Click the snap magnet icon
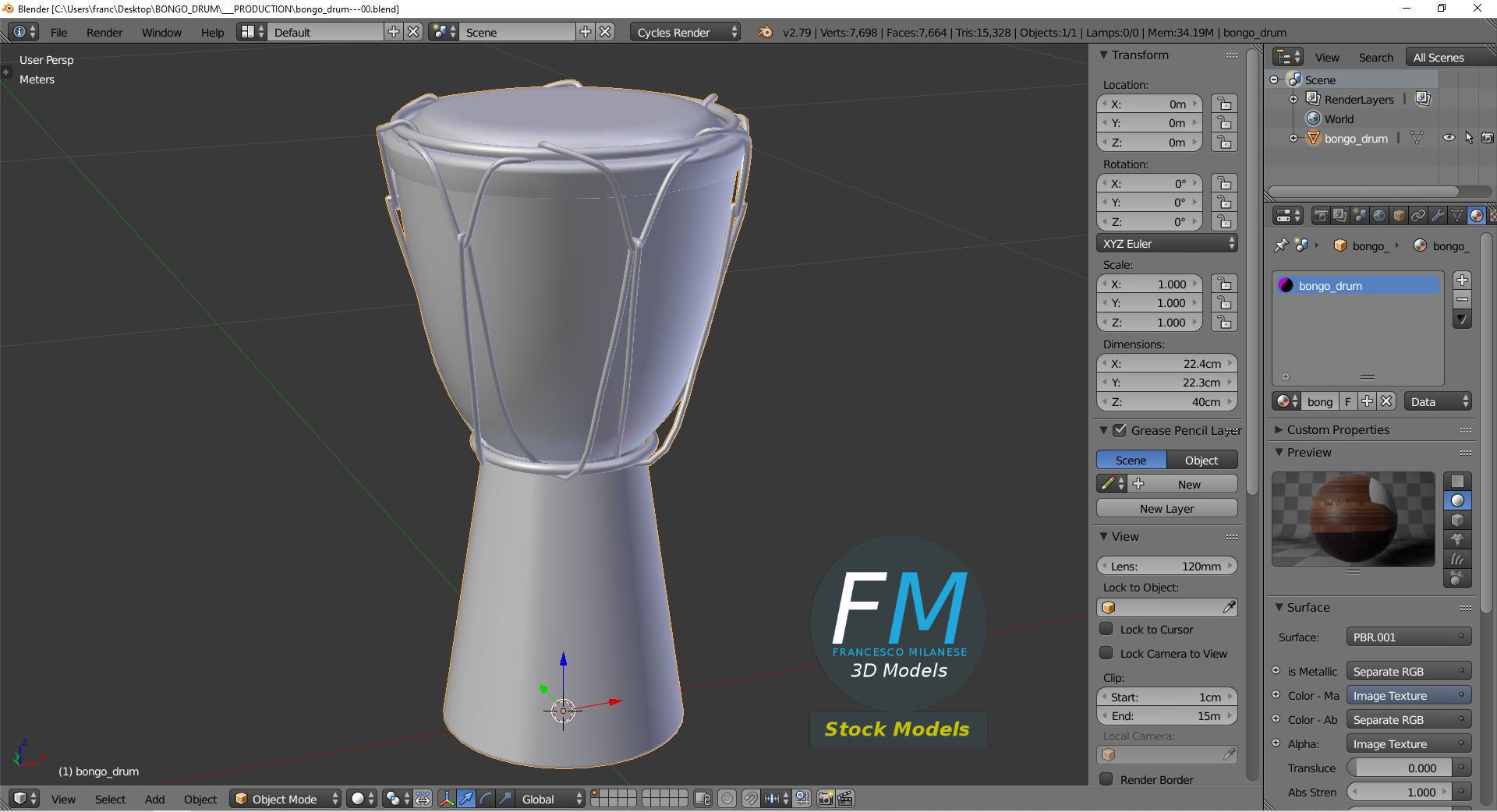The height and width of the screenshot is (812, 1497). pos(750,799)
